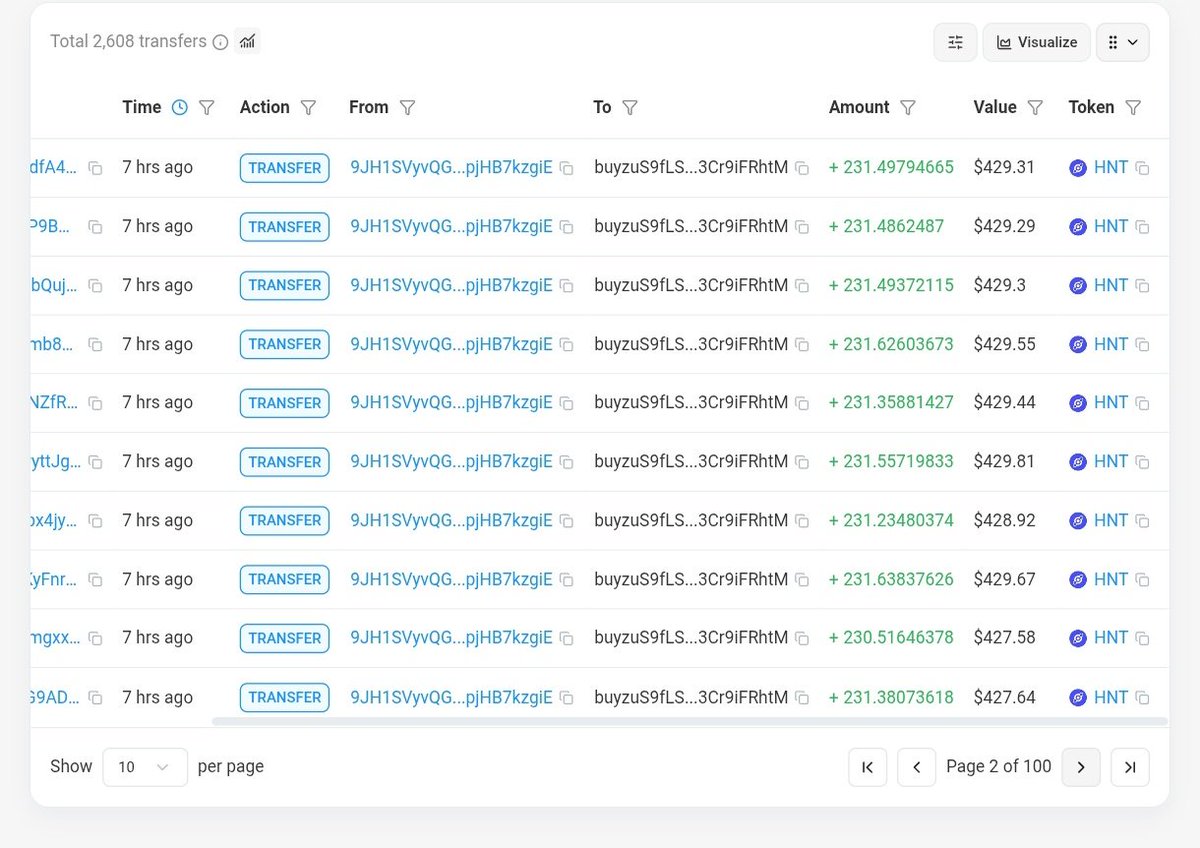Copy From address in the $429.44 row
This screenshot has width=1200, height=848.
[x=567, y=403]
